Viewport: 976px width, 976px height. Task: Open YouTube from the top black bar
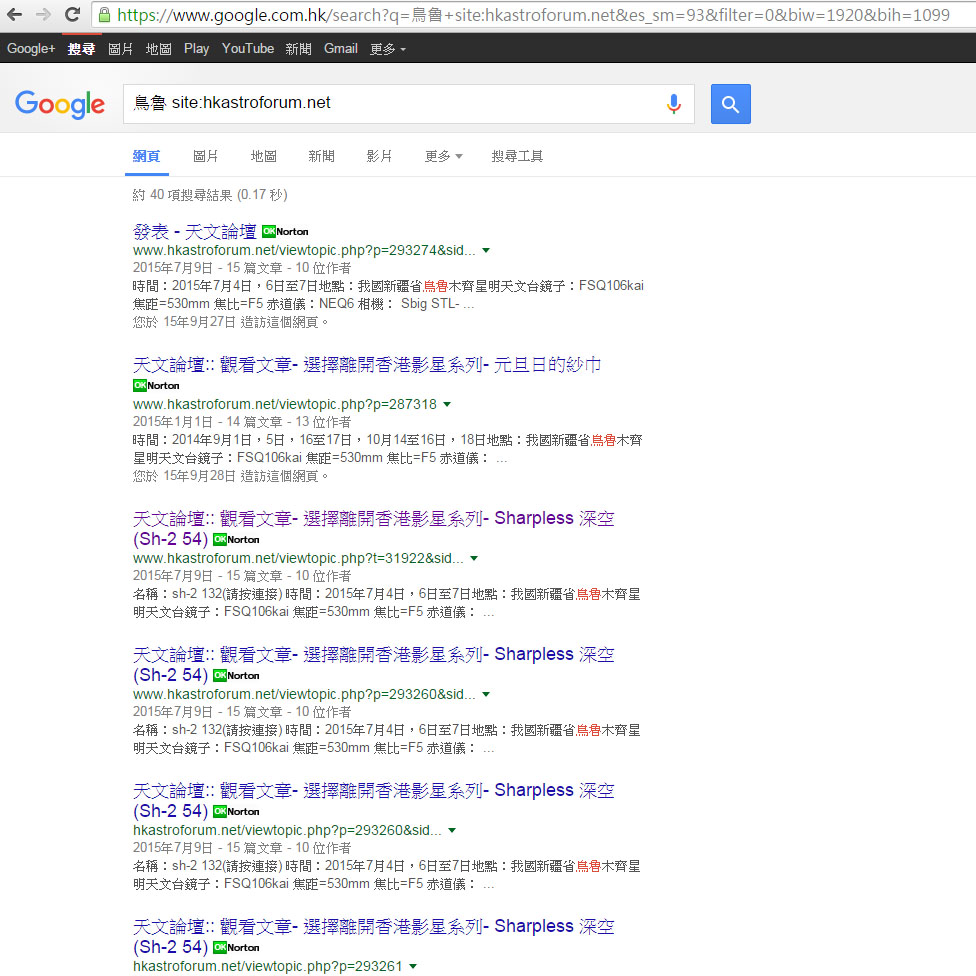(x=247, y=49)
